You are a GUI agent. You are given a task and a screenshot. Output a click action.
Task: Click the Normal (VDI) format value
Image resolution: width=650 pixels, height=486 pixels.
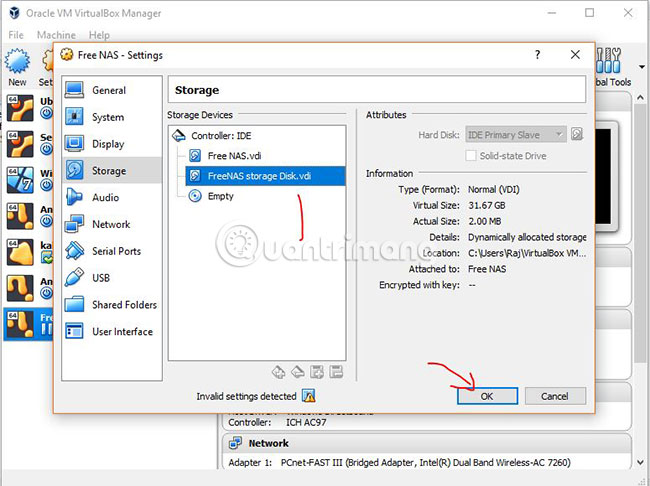click(493, 190)
